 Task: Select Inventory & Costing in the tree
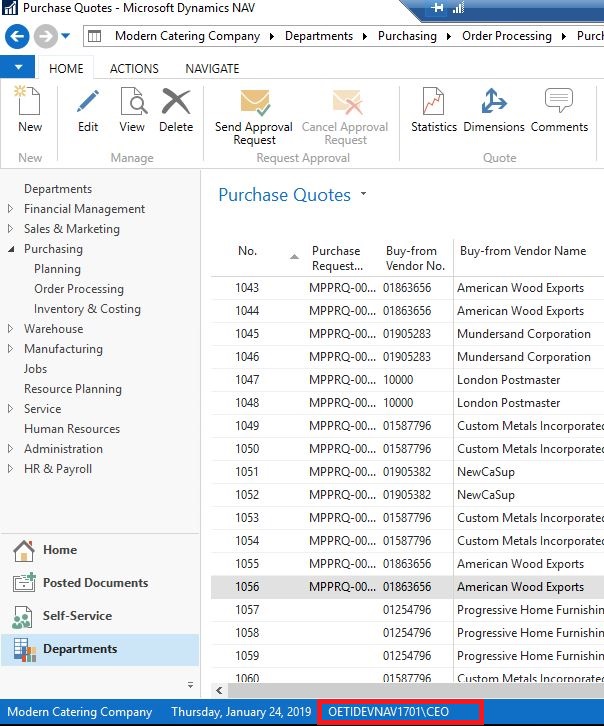[87, 309]
